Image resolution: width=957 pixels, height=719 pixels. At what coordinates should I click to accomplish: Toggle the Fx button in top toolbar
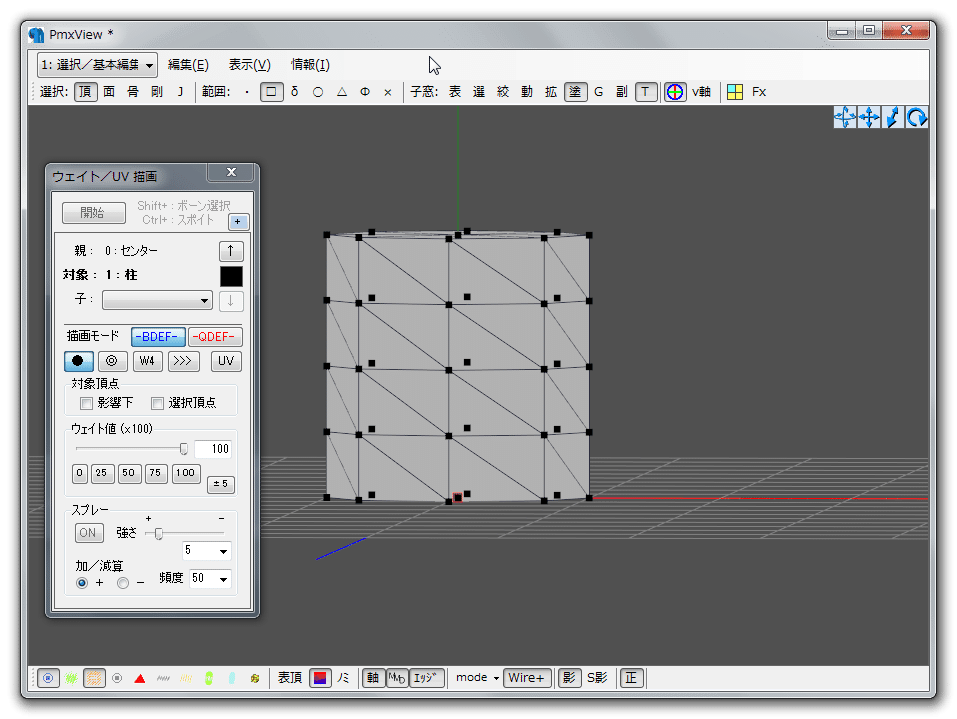[759, 92]
